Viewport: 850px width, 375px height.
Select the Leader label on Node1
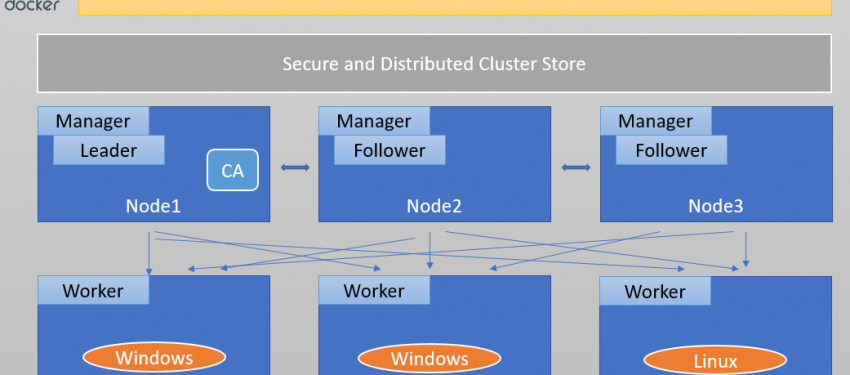(x=108, y=150)
